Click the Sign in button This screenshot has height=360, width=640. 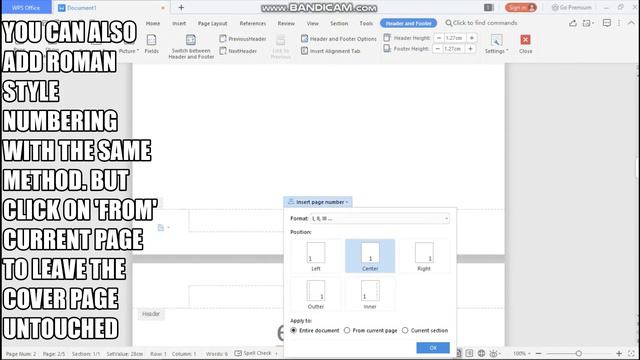[521, 7]
